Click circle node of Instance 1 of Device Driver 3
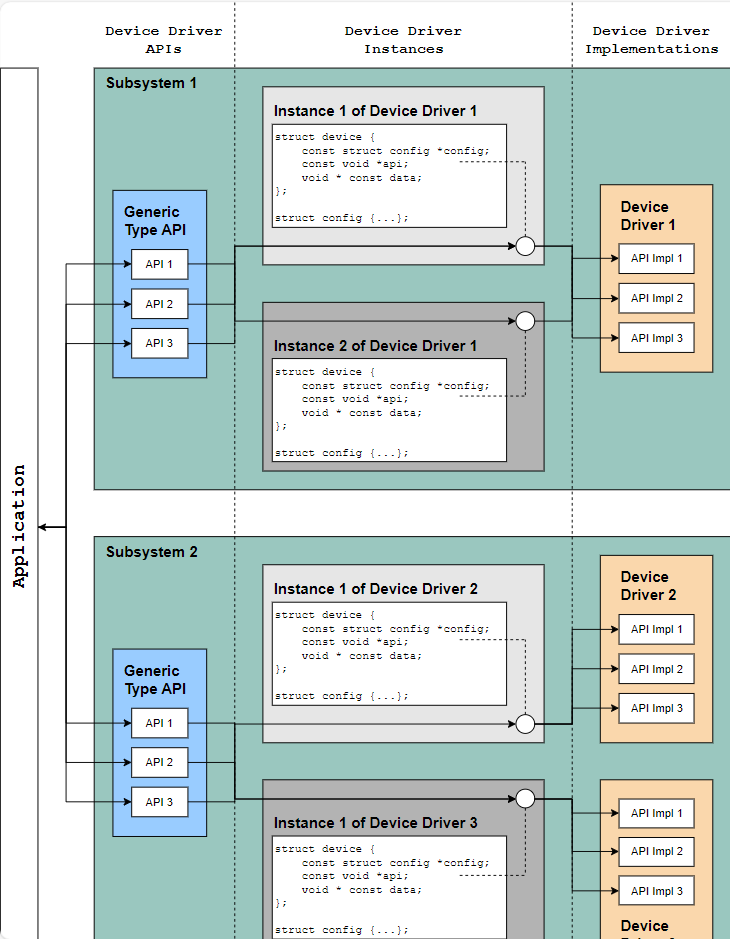Viewport: 730px width, 939px height. point(525,798)
